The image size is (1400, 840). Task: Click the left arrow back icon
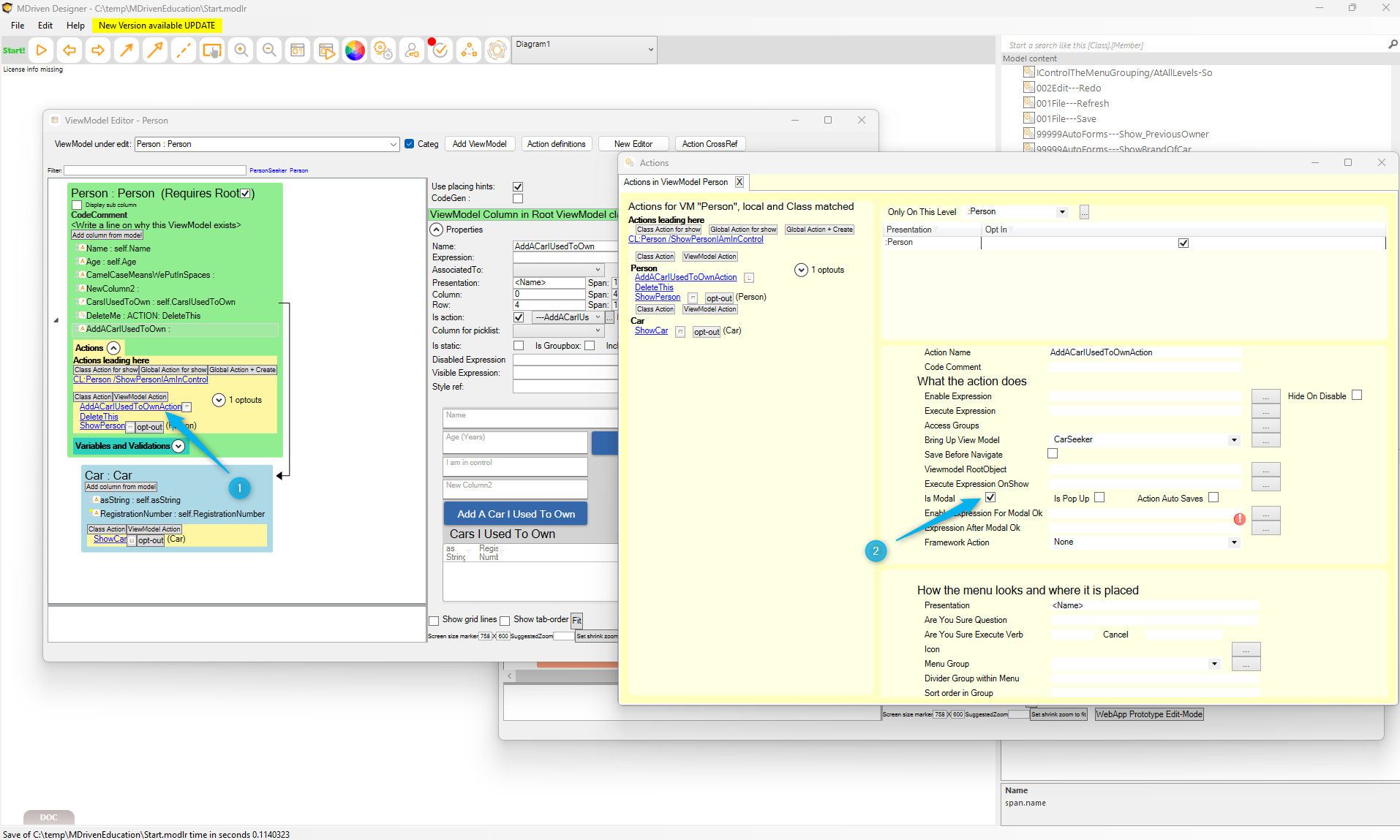pos(69,50)
